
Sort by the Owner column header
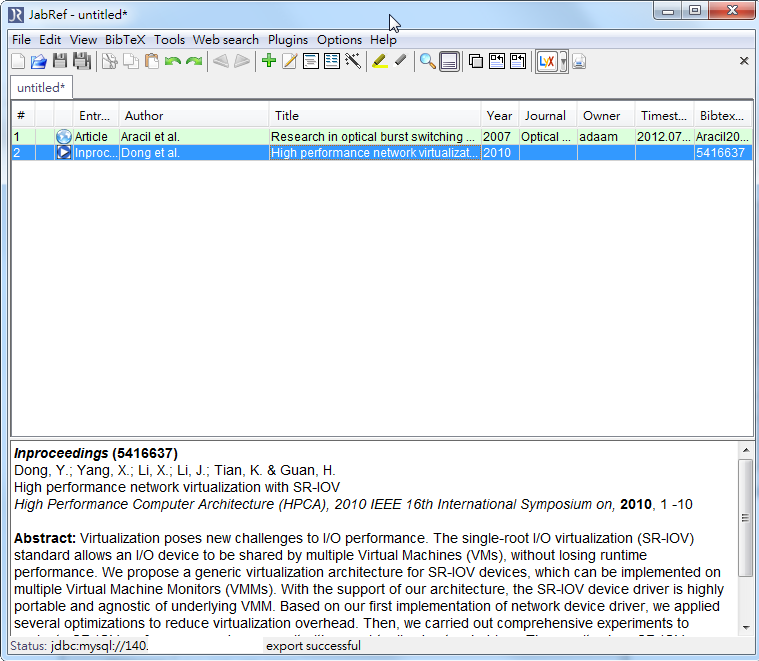point(606,116)
